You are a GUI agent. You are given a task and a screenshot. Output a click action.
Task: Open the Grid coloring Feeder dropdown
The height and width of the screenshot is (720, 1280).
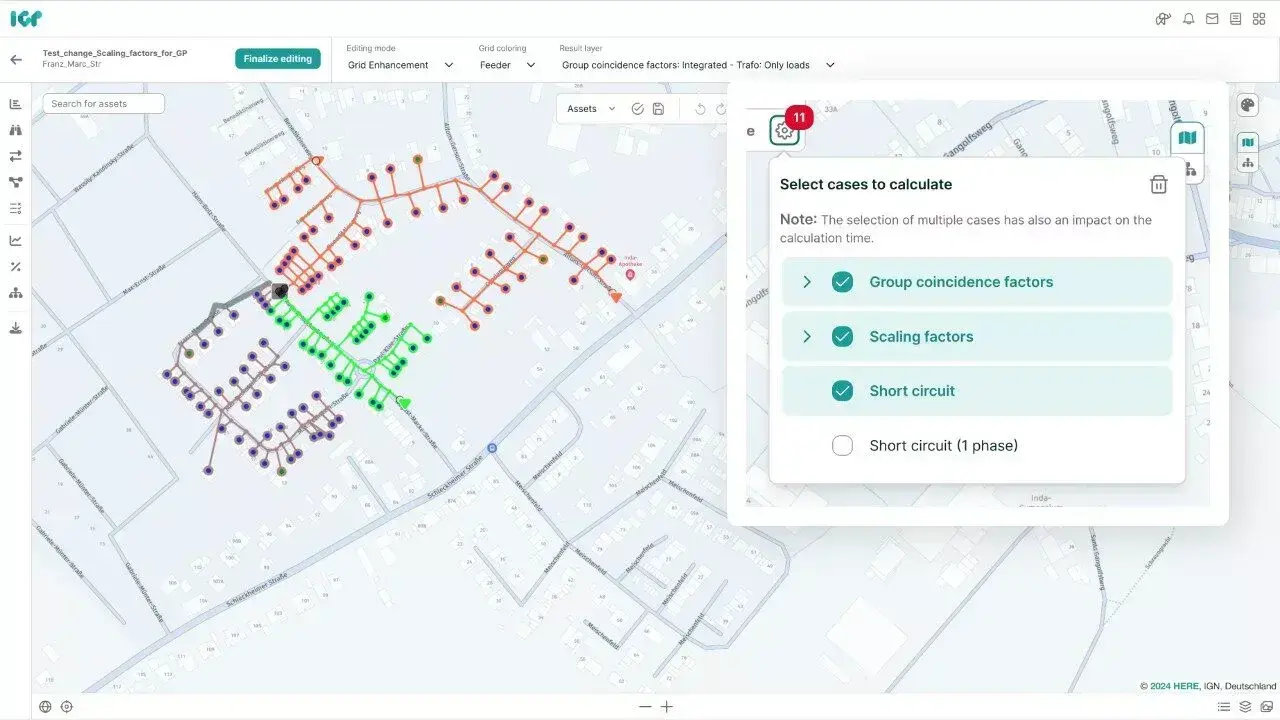[x=507, y=65]
